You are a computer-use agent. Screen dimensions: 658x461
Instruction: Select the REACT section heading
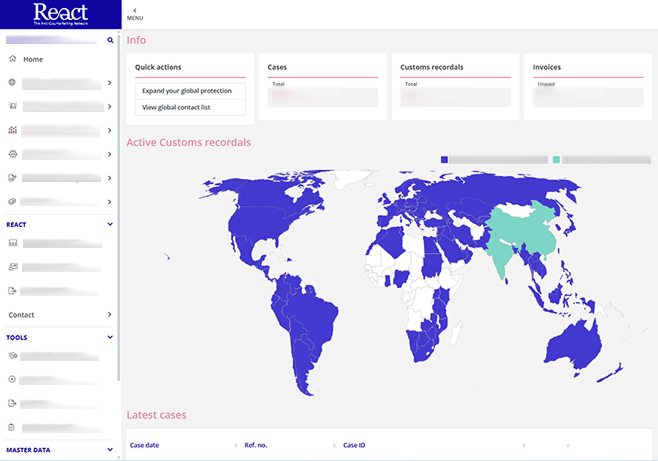tap(16, 224)
